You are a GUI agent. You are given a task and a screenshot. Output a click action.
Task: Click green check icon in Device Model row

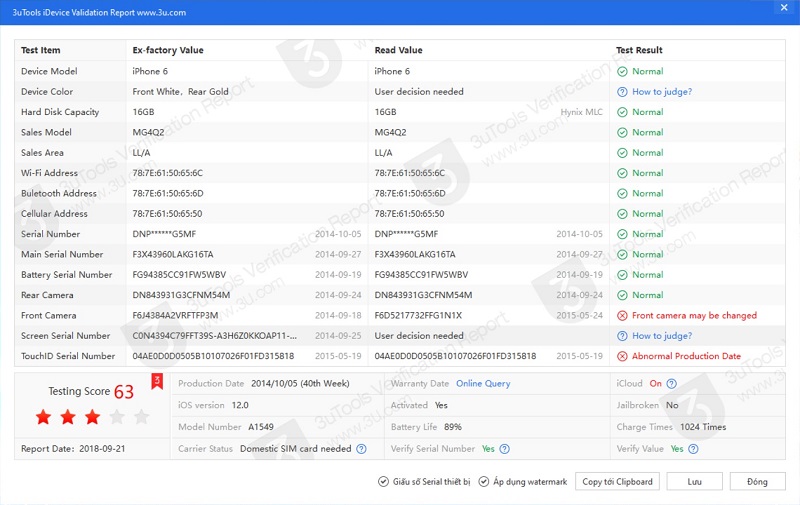622,71
